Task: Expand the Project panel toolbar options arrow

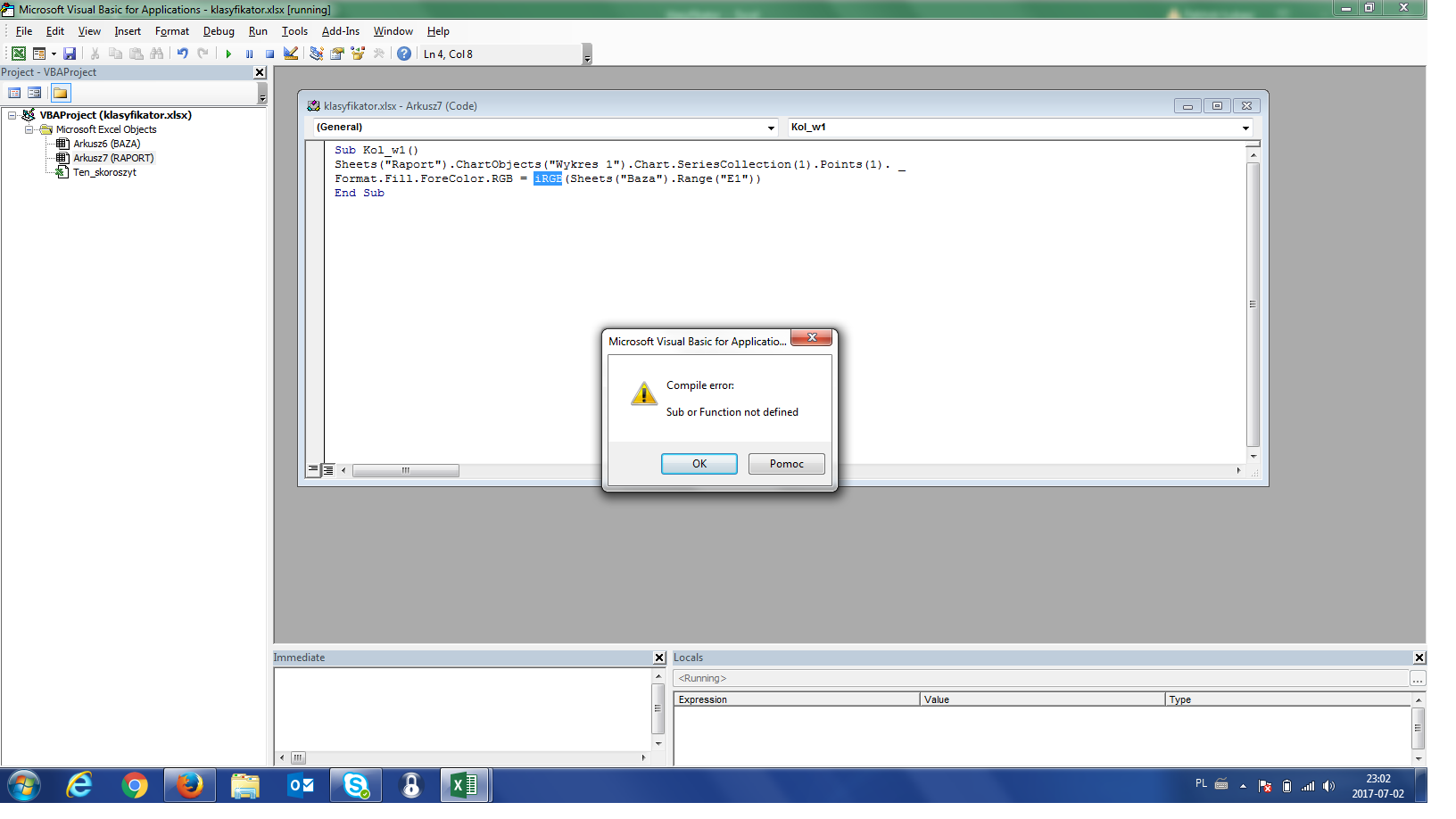Action: point(262,94)
